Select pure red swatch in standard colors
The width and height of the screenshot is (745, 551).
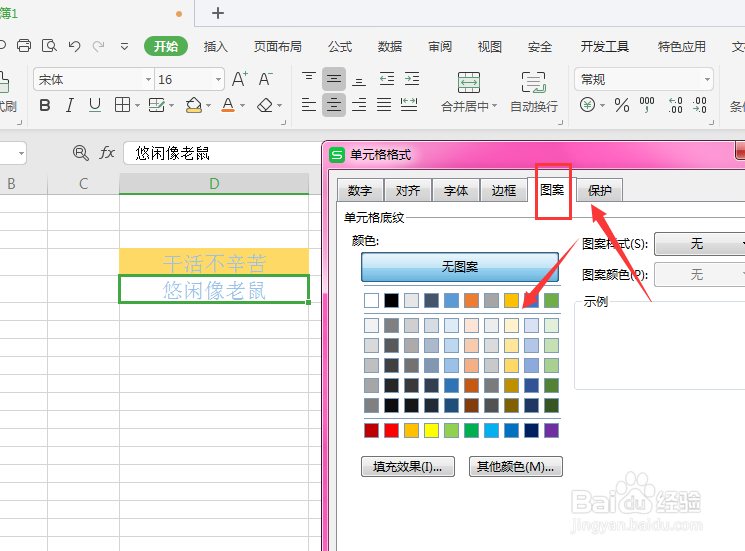pos(392,430)
